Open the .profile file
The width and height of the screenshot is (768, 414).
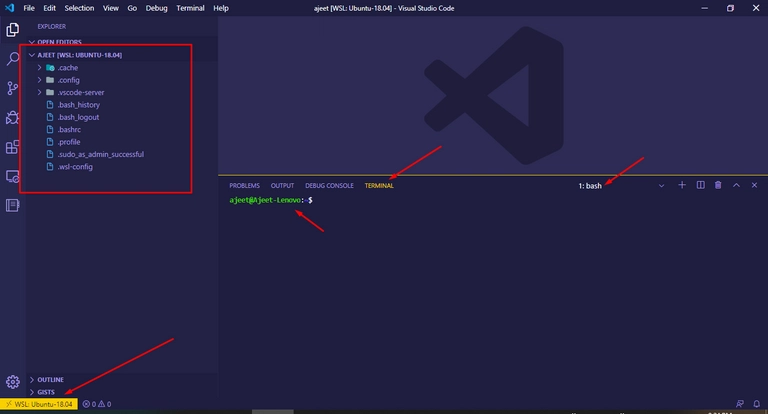(69, 142)
